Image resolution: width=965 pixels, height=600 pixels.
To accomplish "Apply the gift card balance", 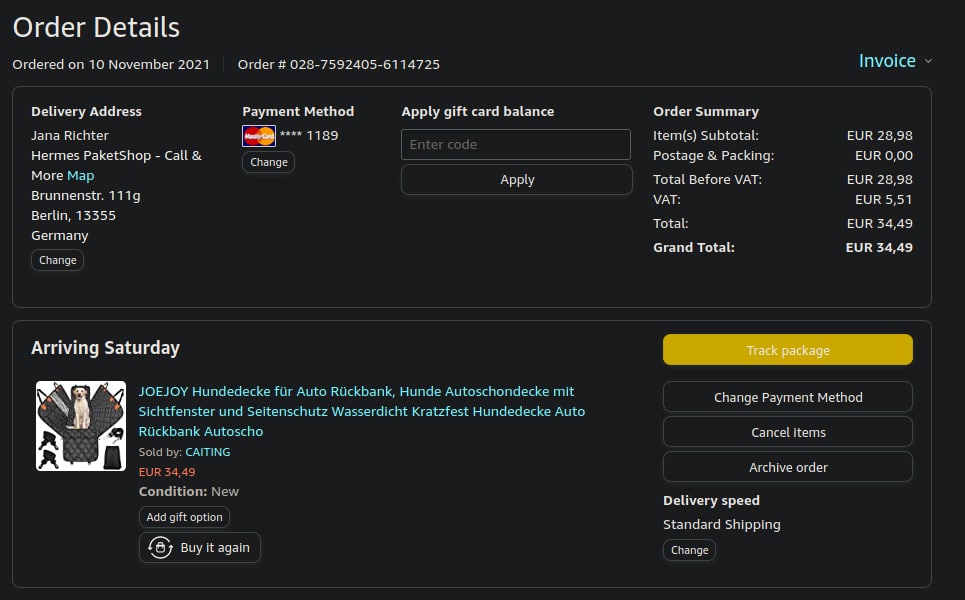I will (x=516, y=180).
